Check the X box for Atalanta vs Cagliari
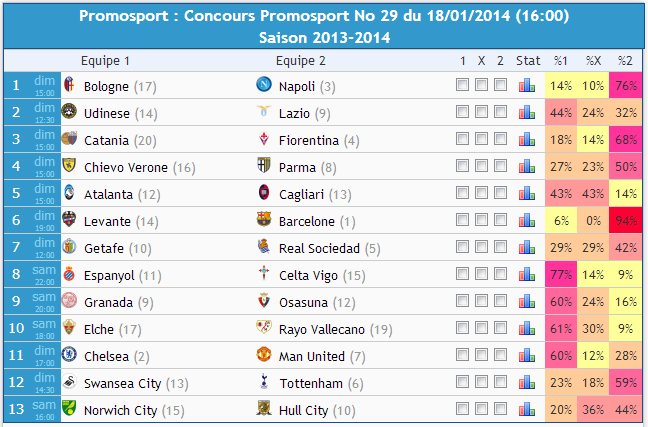 click(481, 193)
